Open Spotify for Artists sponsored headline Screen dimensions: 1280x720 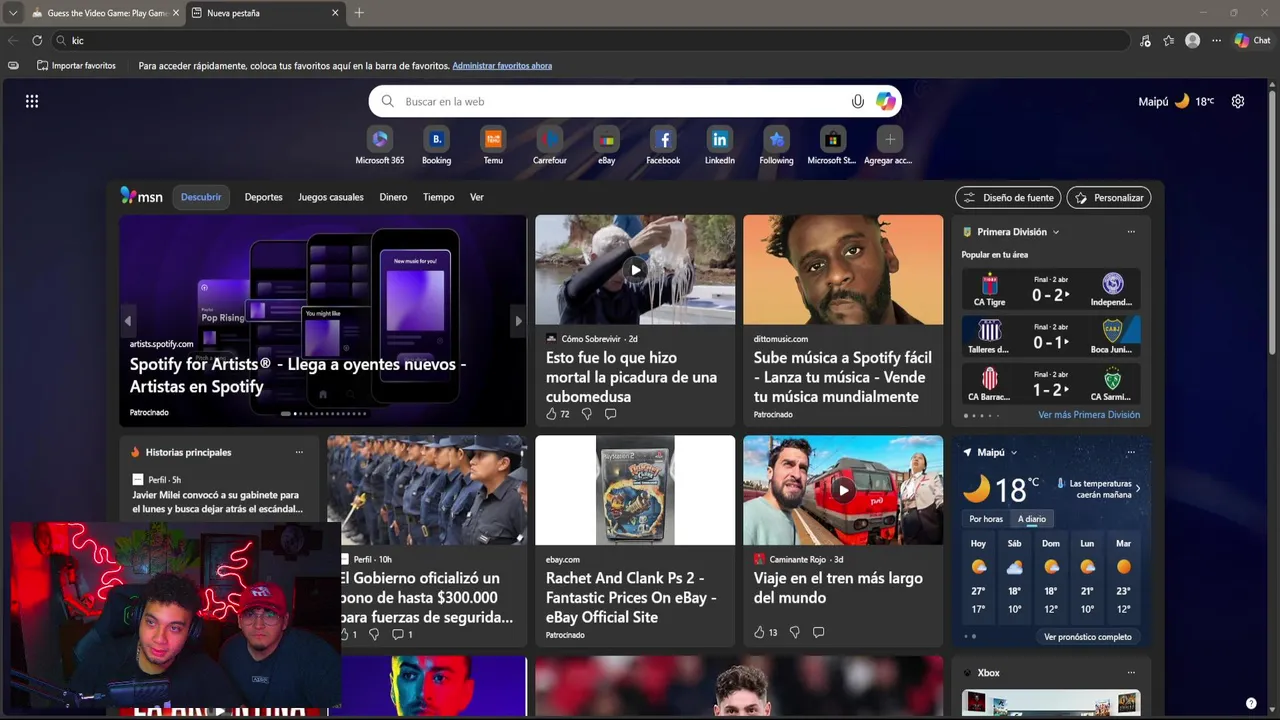298,375
